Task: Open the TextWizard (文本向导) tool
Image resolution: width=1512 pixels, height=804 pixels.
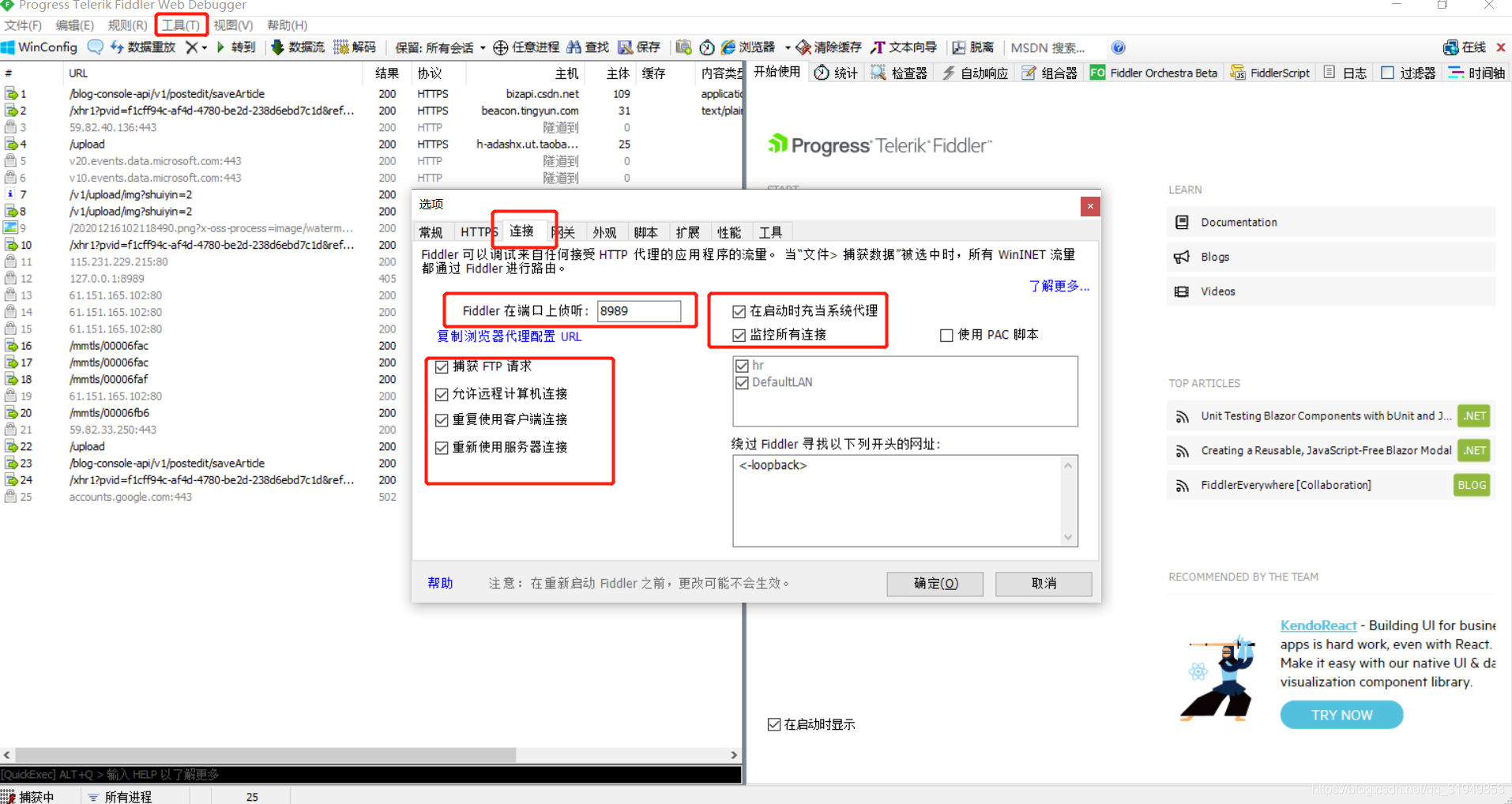Action: [904, 47]
